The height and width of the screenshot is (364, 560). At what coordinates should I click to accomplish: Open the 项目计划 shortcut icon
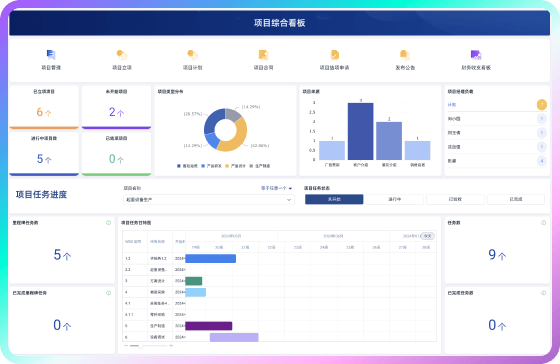(192, 55)
